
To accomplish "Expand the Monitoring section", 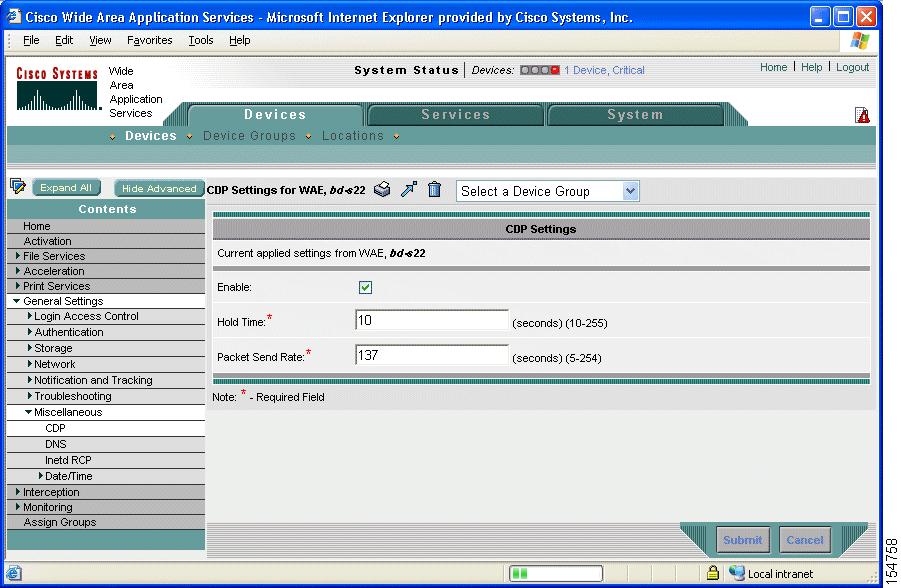I will tap(18, 507).
